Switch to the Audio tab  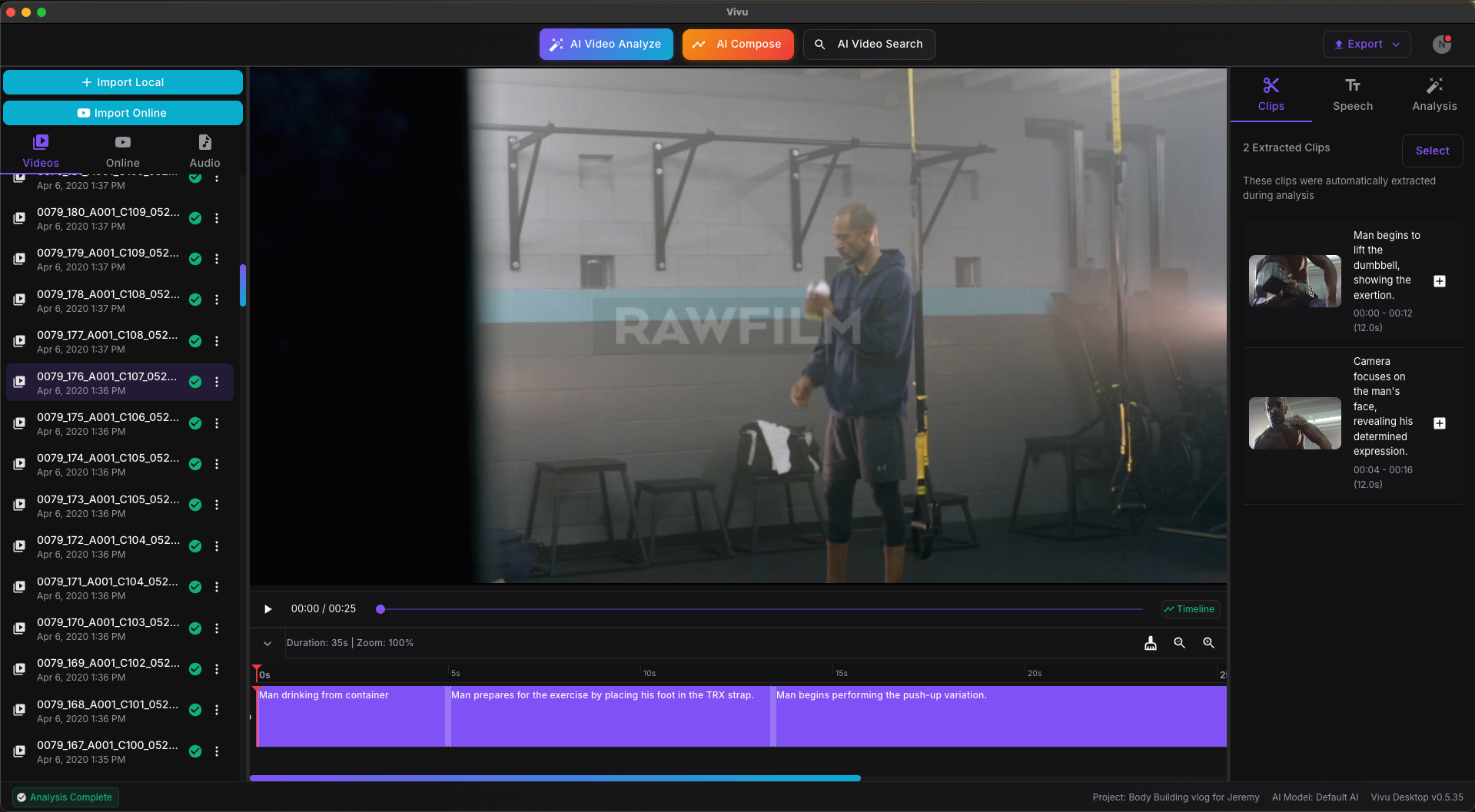[204, 151]
